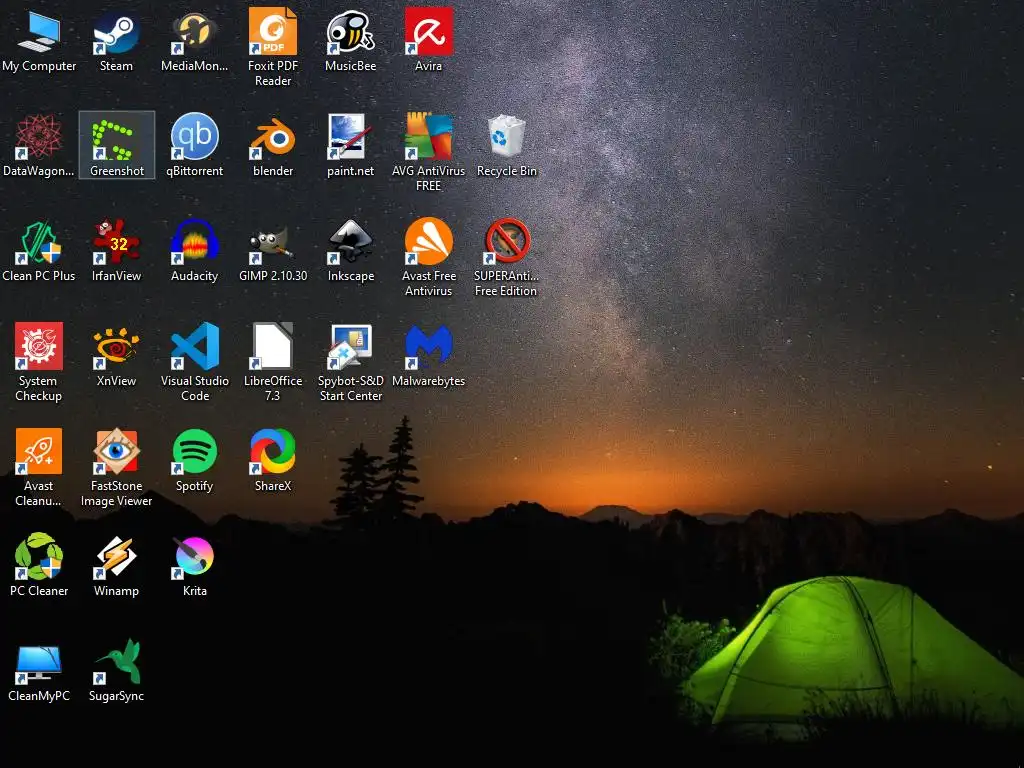Select the Steam shortcut icon
Viewport: 1024px width, 768px height.
(x=116, y=31)
